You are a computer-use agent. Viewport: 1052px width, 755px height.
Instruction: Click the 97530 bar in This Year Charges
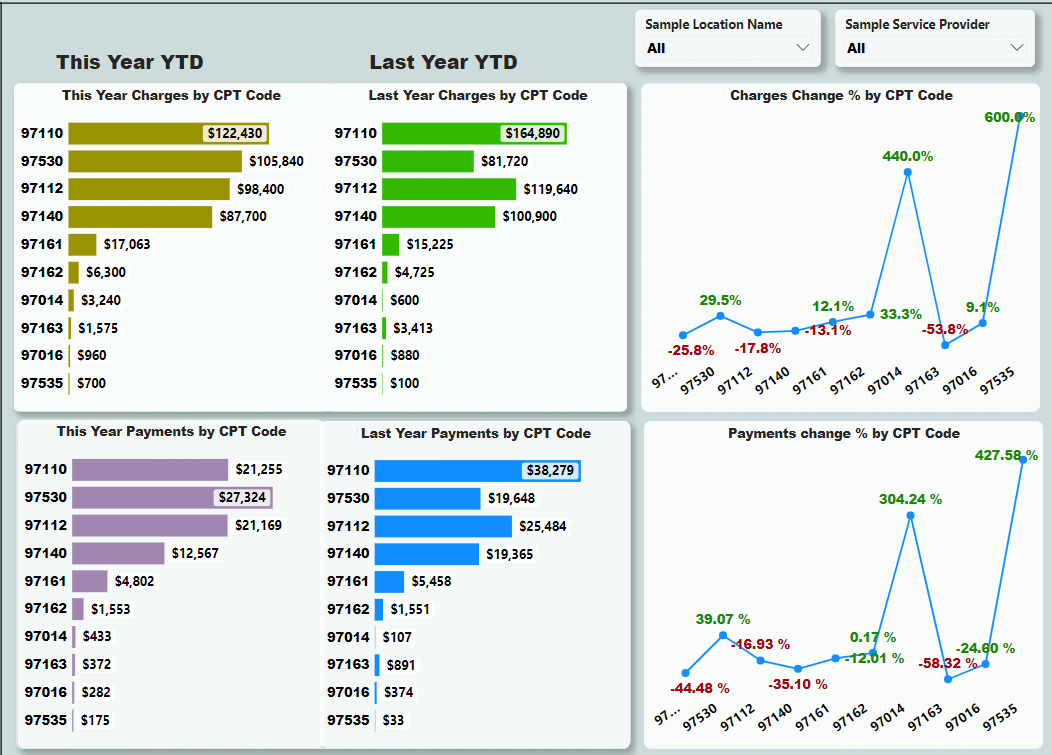click(x=155, y=161)
